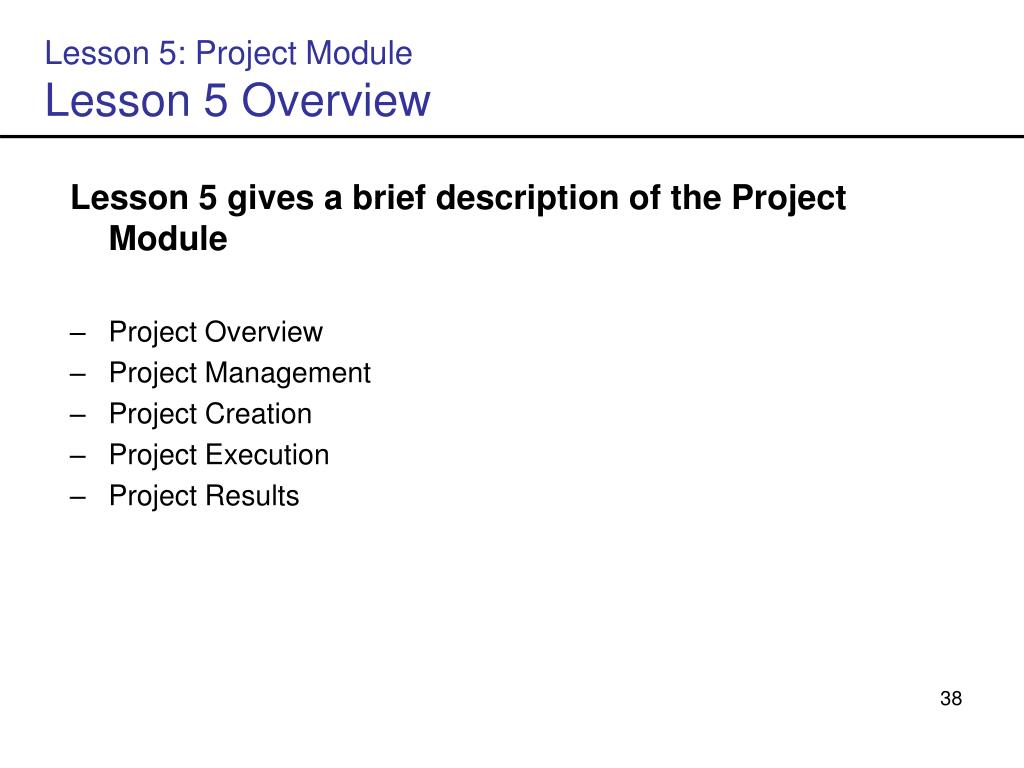Click the bold word 'Lesson' starting the sentence
This screenshot has height=768, width=1024.
[129, 197]
